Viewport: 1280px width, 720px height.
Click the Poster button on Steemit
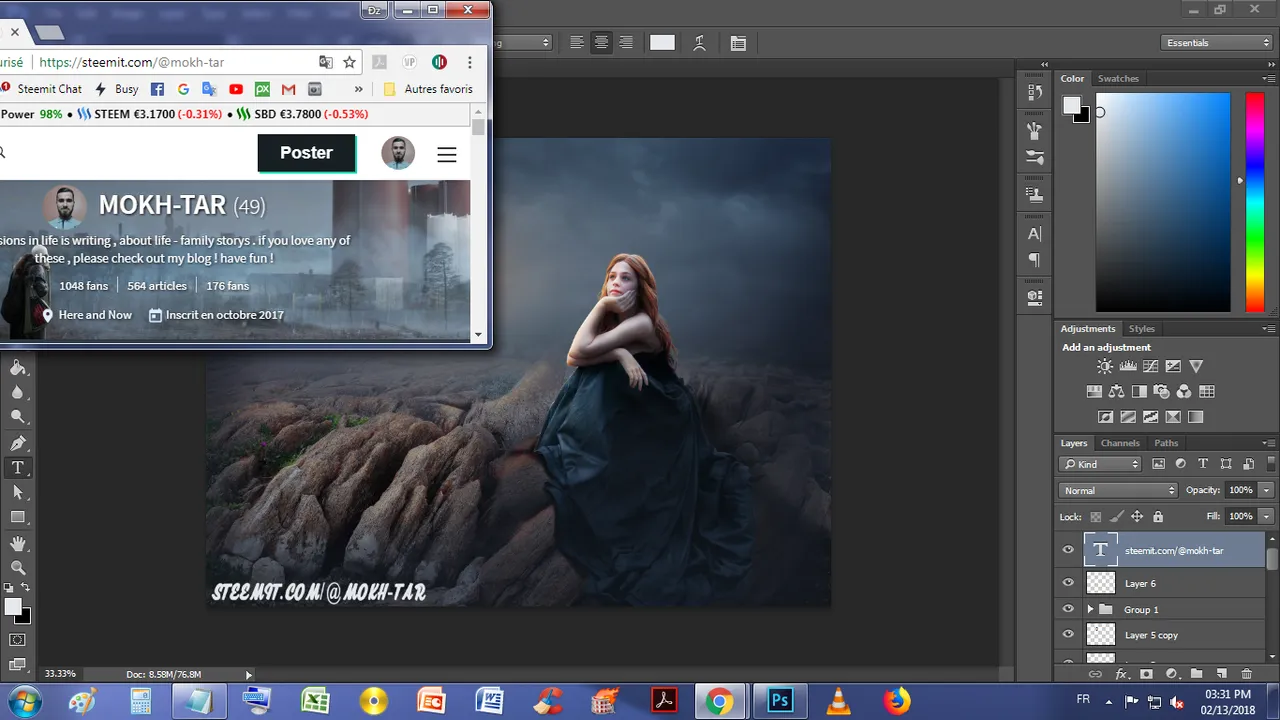(x=306, y=153)
